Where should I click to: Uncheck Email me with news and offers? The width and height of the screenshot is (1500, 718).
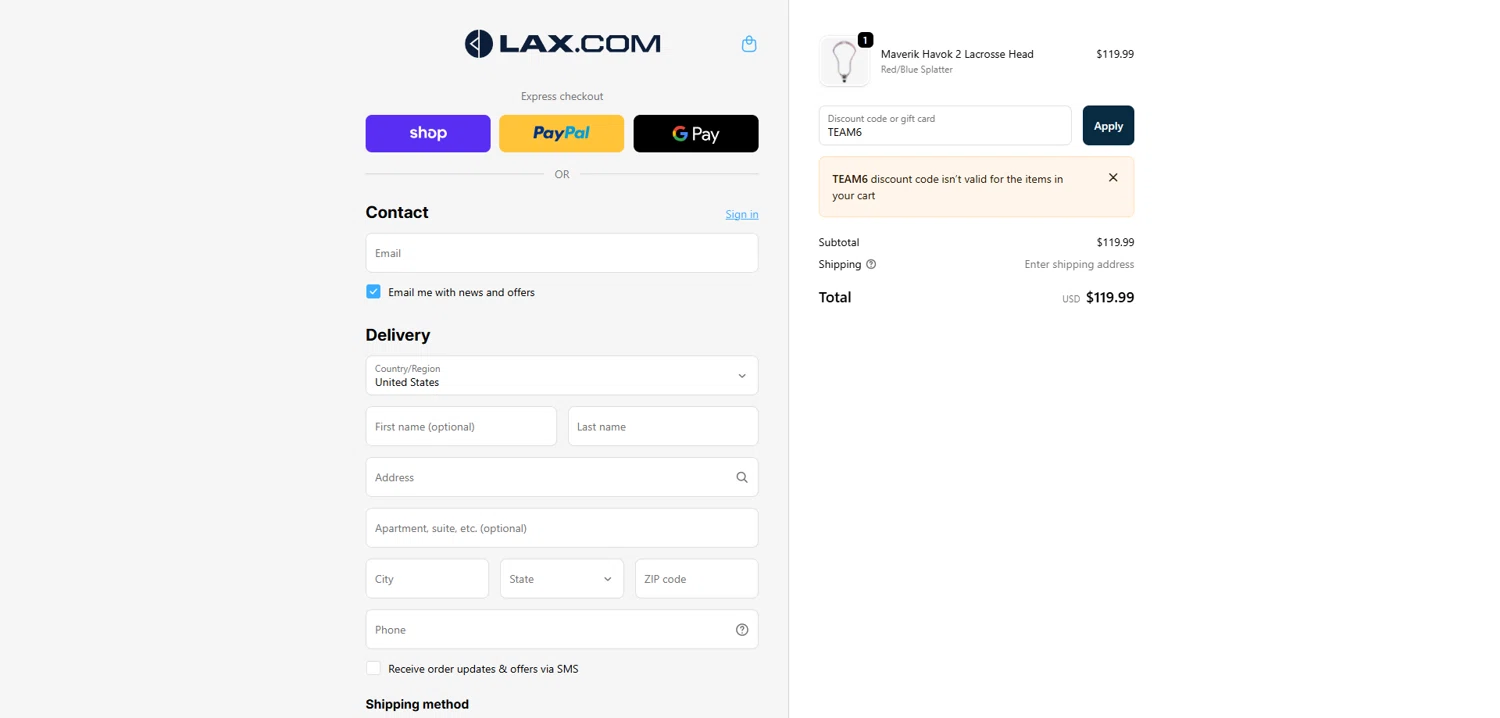(373, 292)
